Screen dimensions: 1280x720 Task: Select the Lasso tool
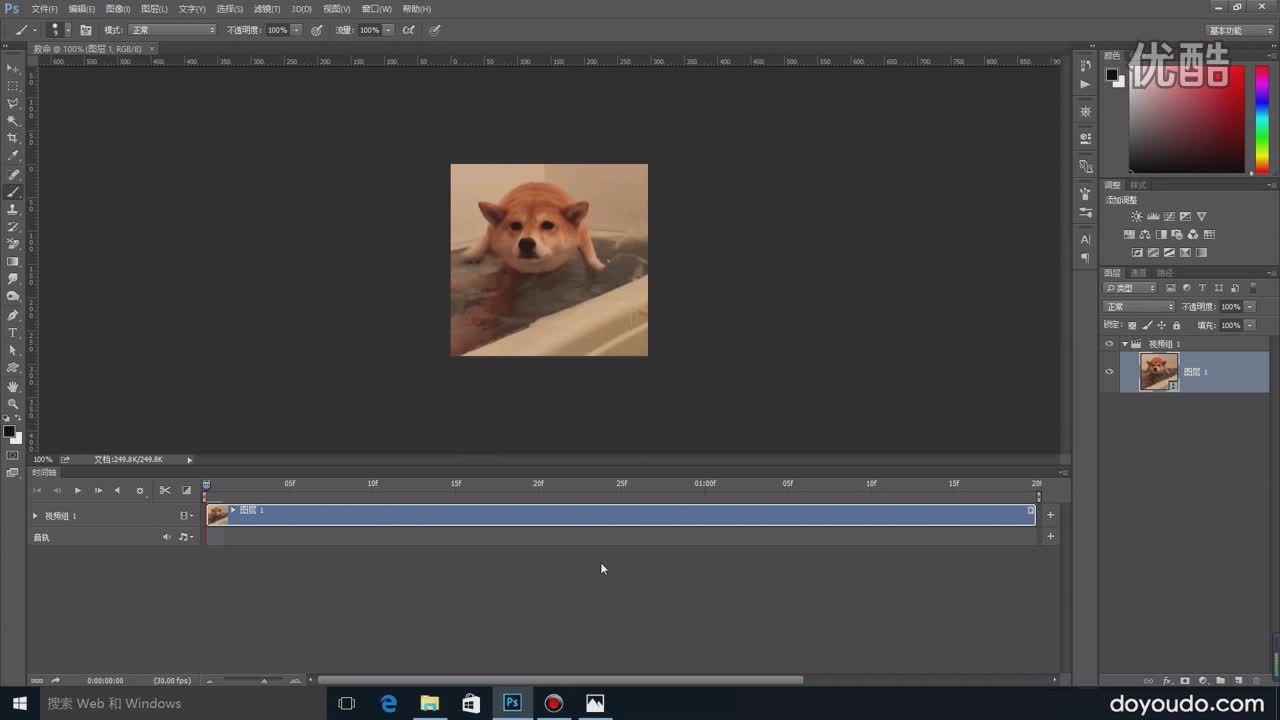[13, 103]
